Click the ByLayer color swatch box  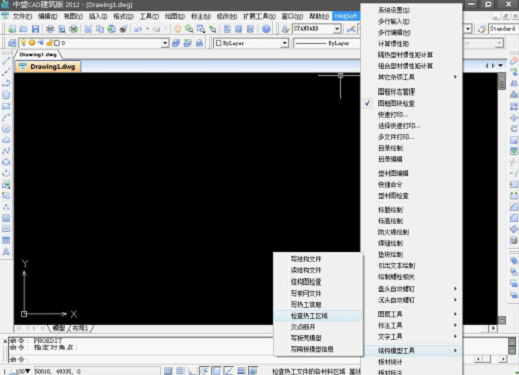tap(219, 43)
